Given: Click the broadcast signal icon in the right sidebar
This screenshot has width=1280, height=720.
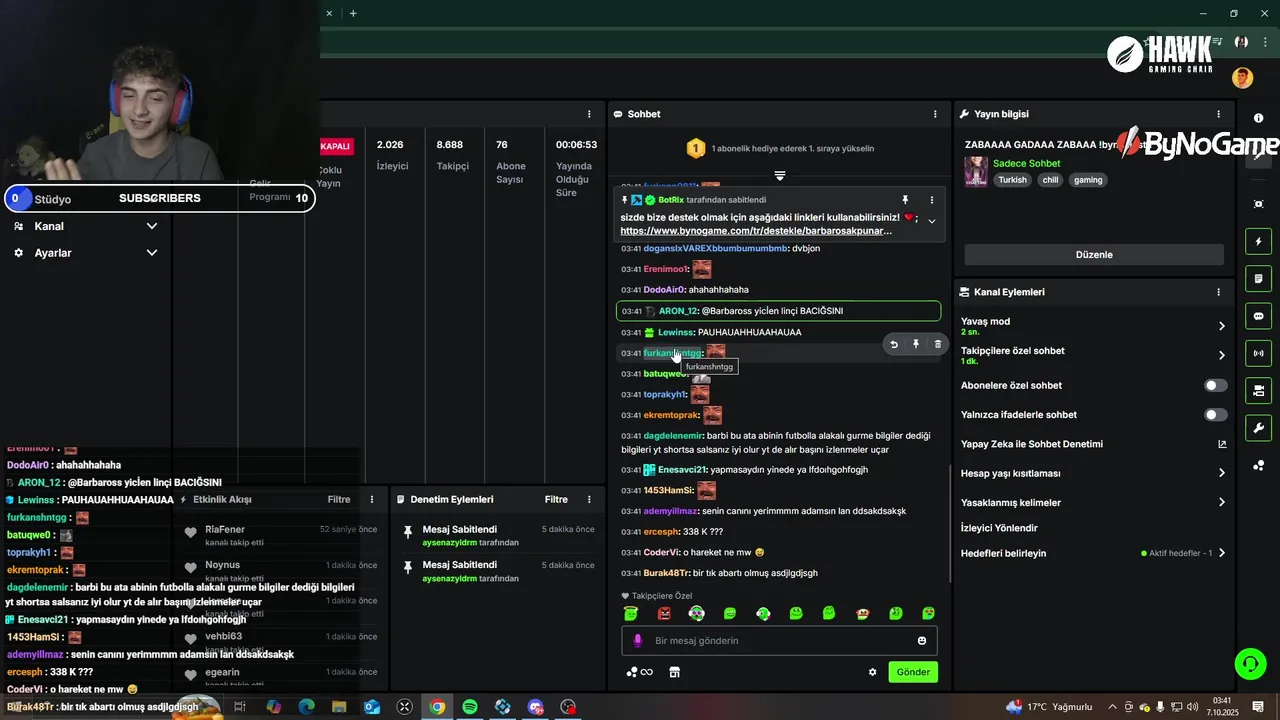Looking at the screenshot, I should [1258, 353].
